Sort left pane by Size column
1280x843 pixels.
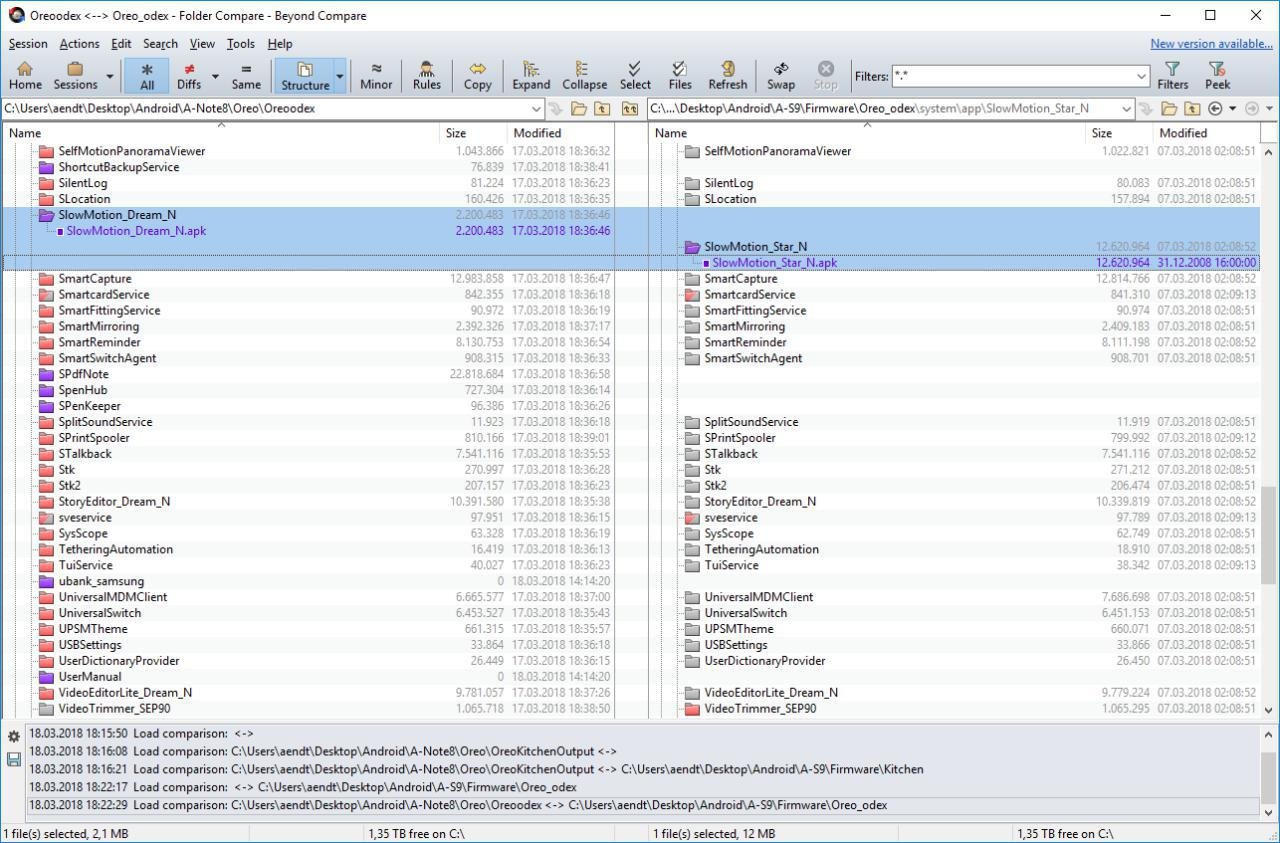pos(473,132)
